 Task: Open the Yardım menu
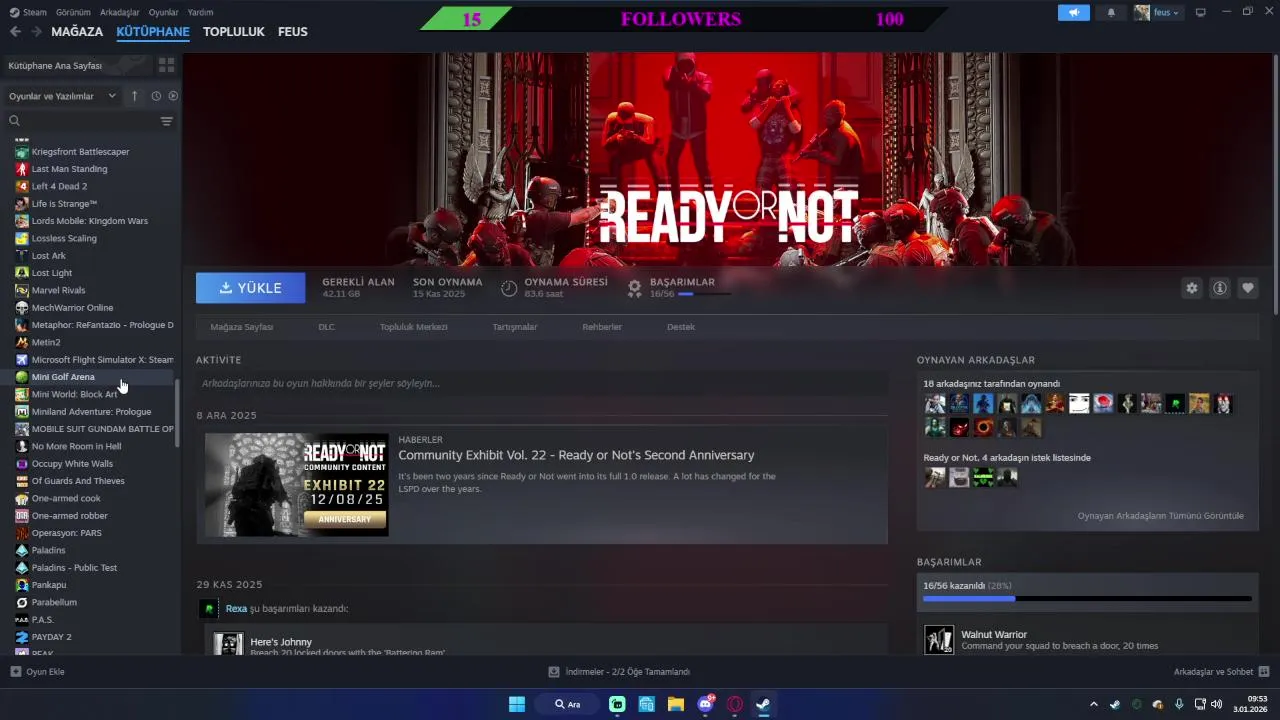pos(200,12)
